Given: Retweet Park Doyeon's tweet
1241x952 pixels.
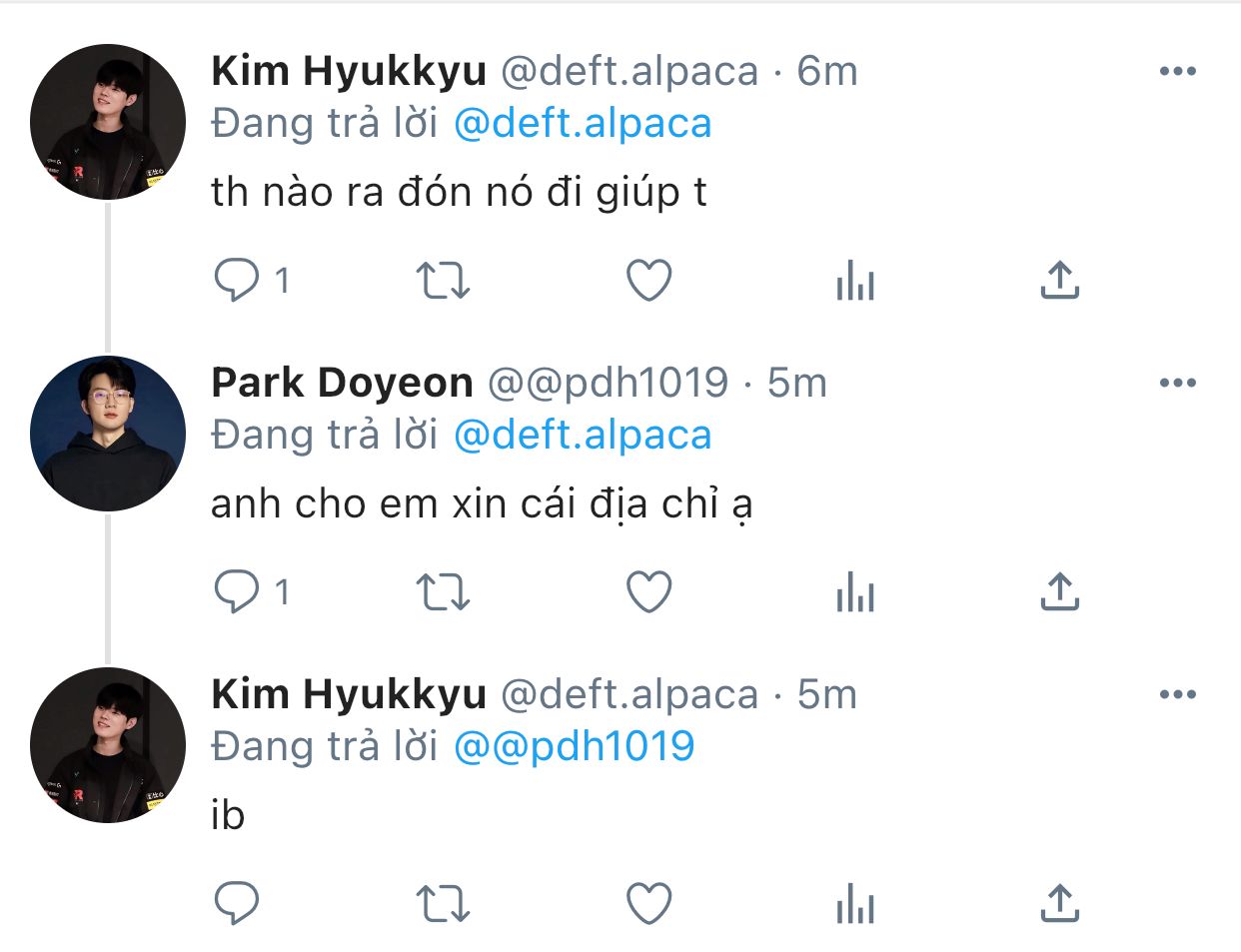Looking at the screenshot, I should [442, 592].
